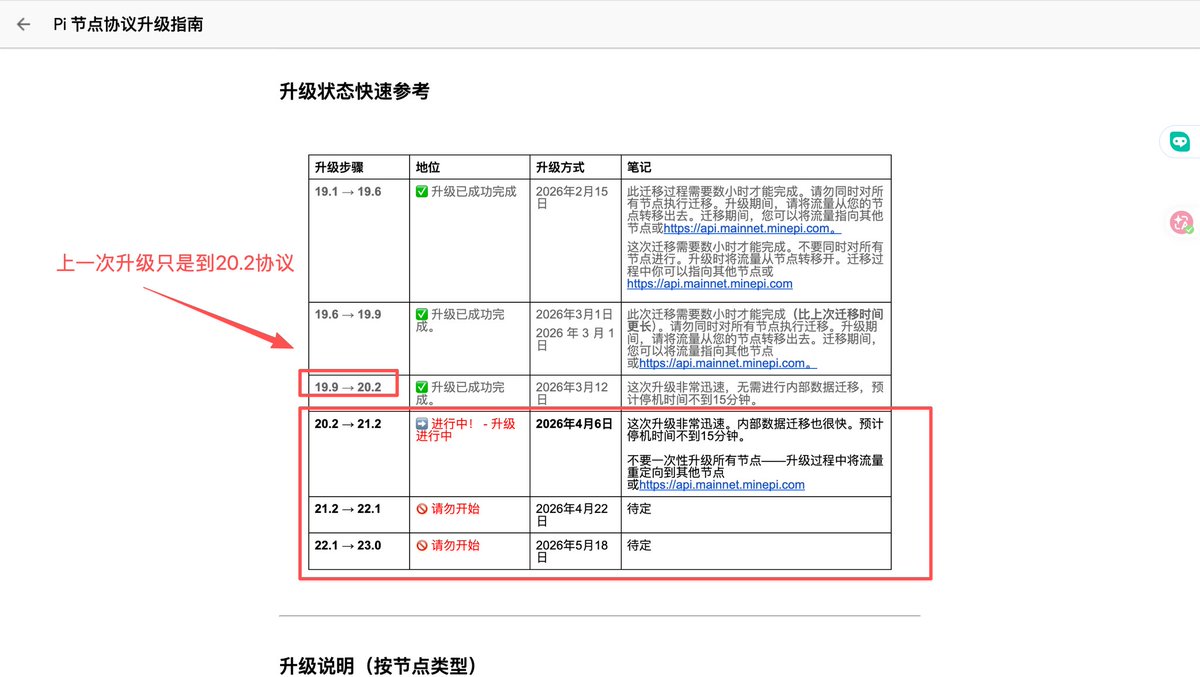1200x677 pixels.
Task: Click "请勿开始" in the 22.1 → 23.0 row
Action: coord(448,545)
